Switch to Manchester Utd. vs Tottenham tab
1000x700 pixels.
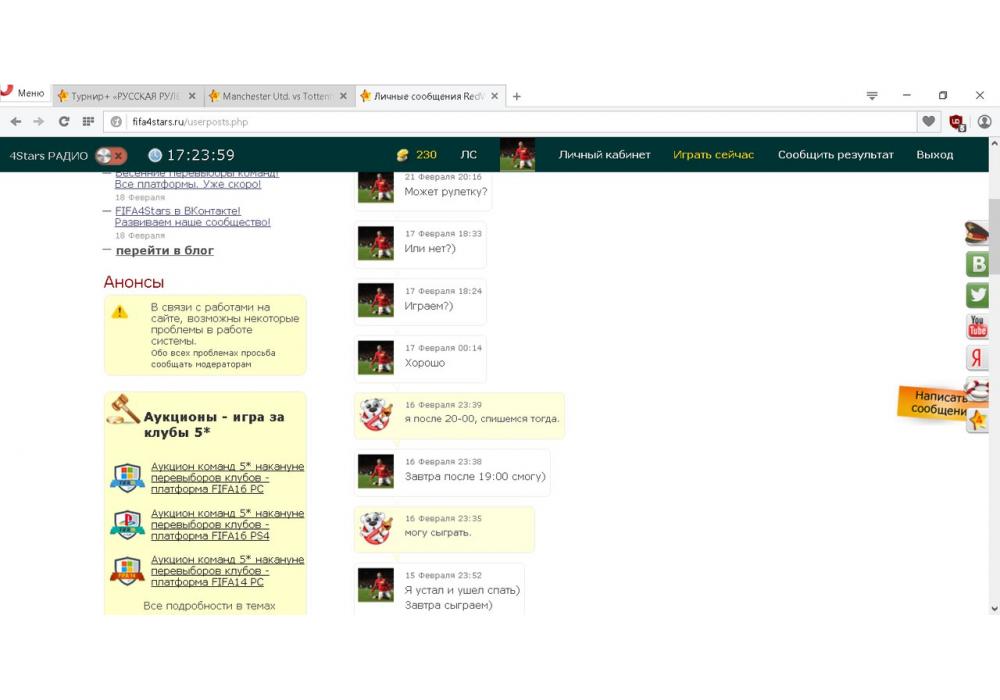click(278, 96)
